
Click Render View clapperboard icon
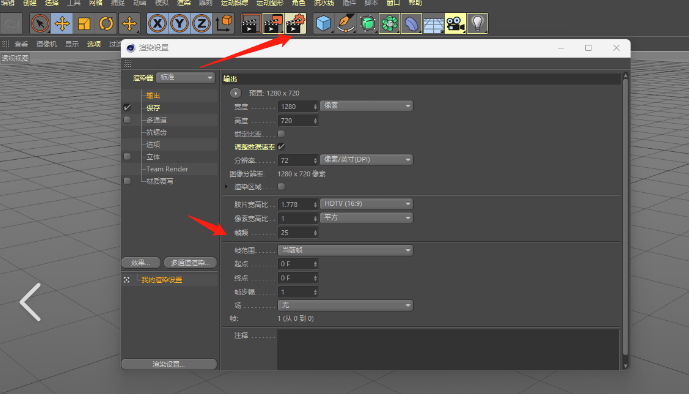pyautogui.click(x=251, y=24)
